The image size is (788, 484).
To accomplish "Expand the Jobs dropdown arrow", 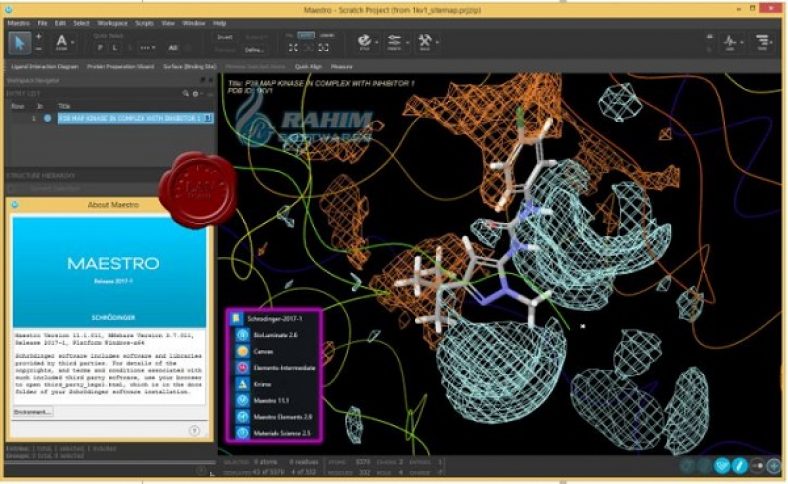I will click(x=742, y=42).
